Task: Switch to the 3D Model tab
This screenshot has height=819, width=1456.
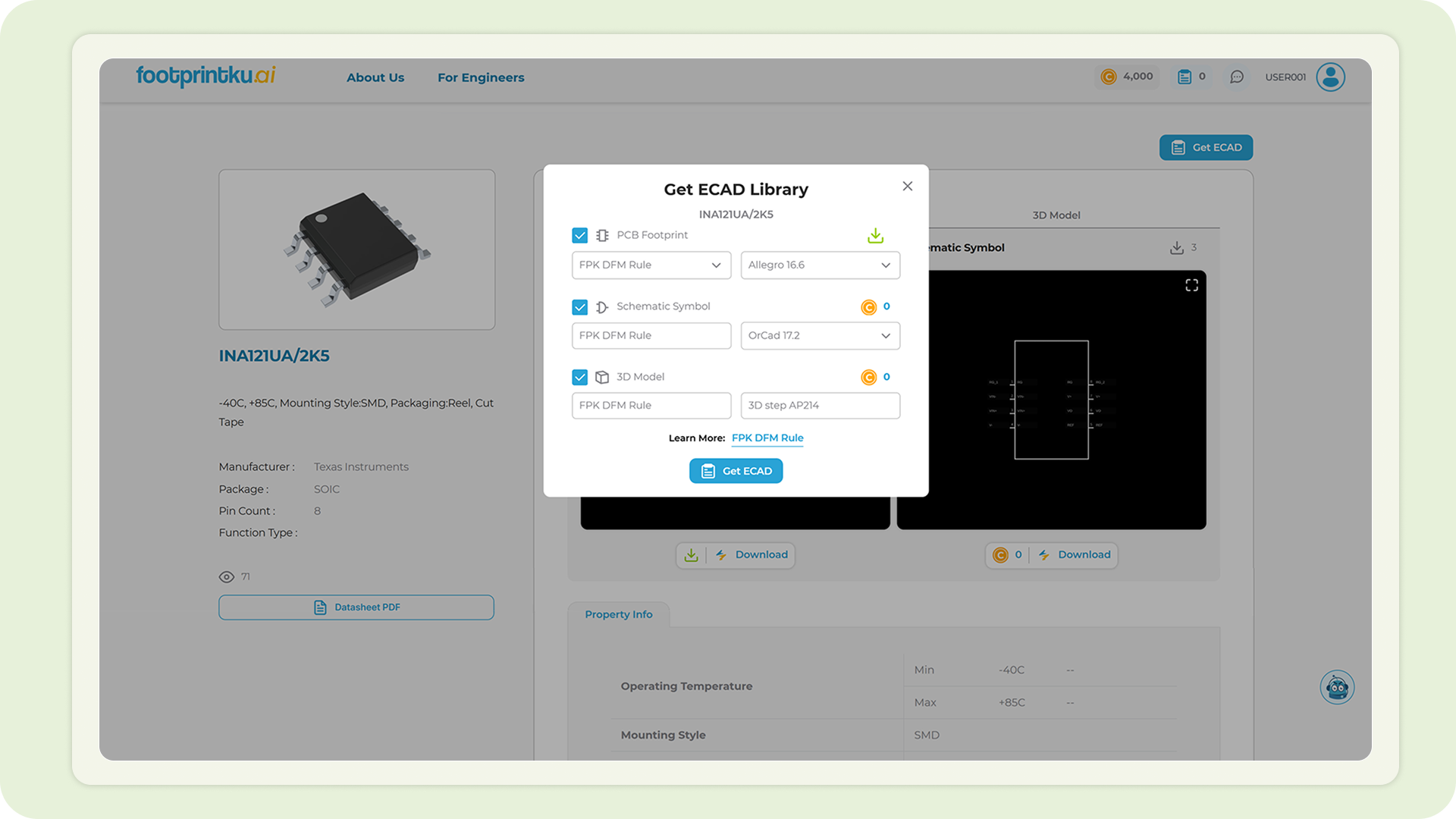Action: tap(1056, 215)
